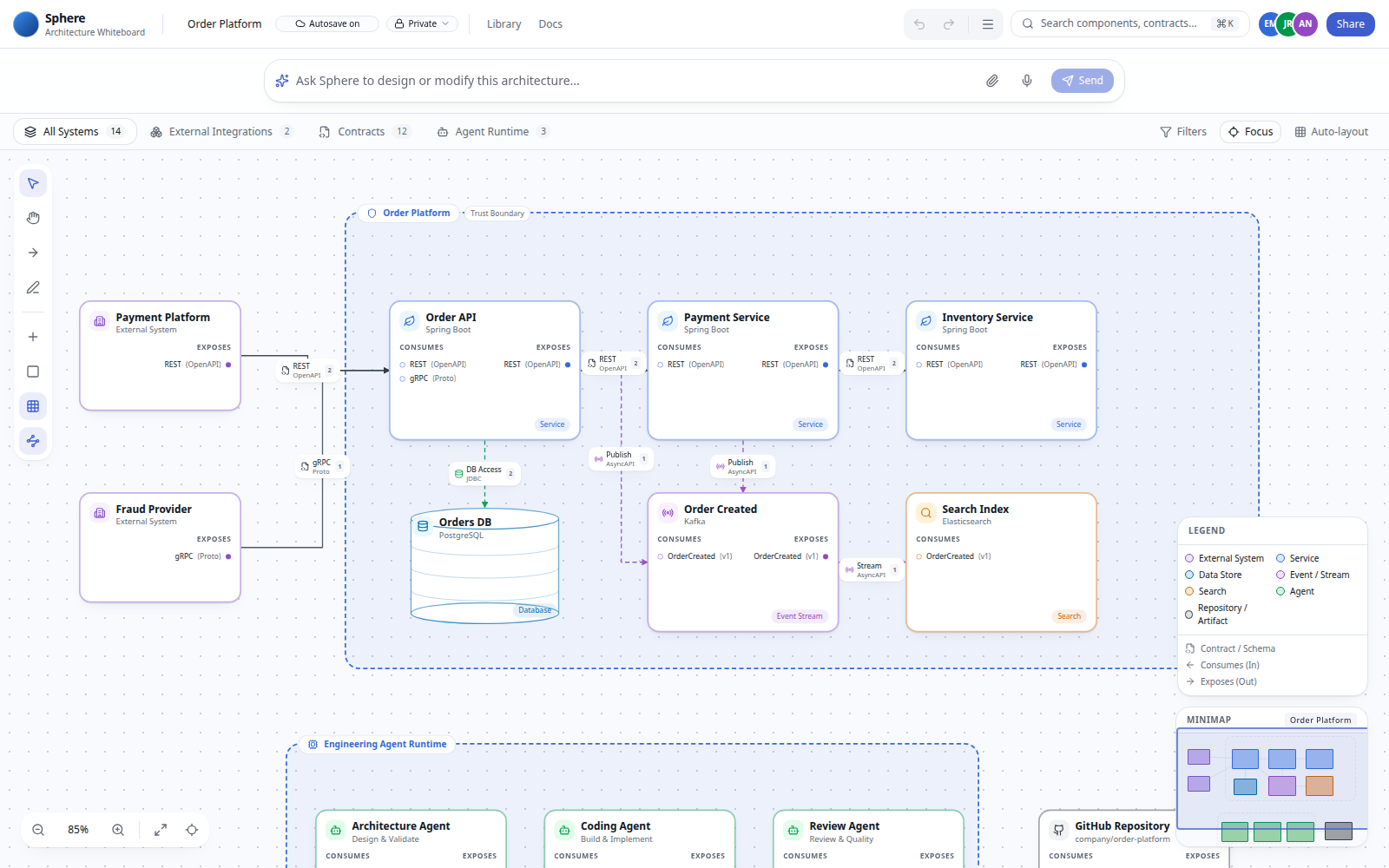Select the arrow connector tool

click(33, 253)
